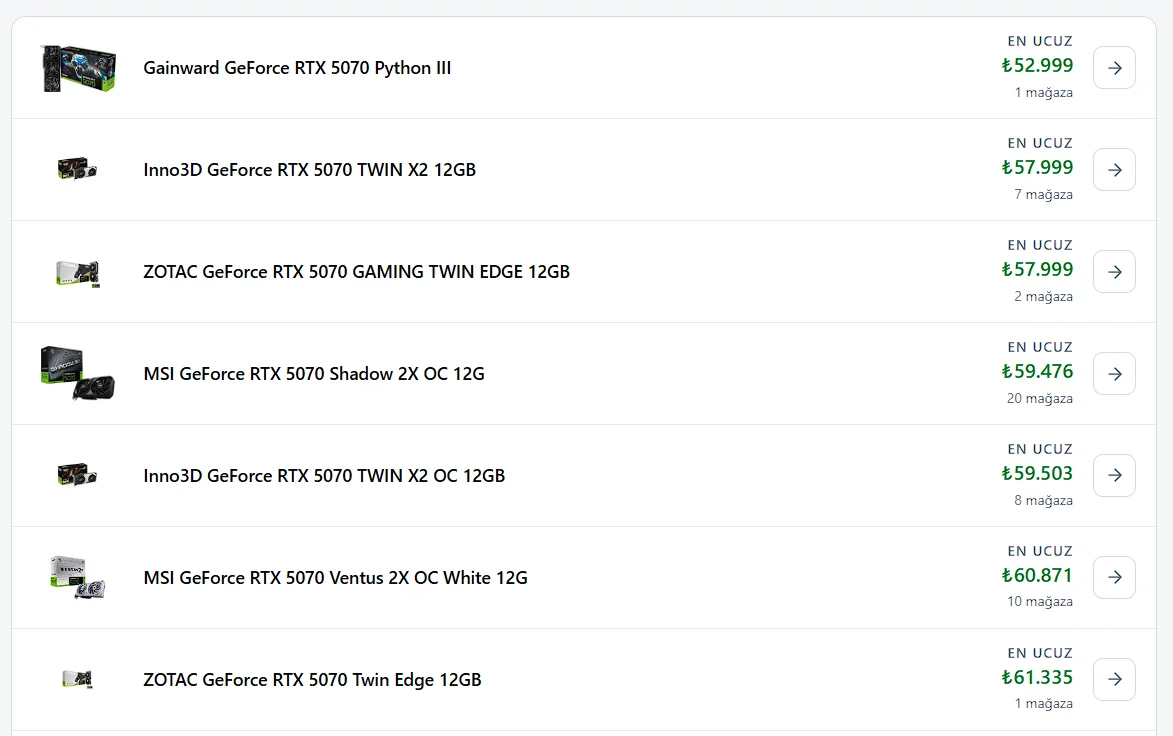Click the ZOTAC GAMING TWIN EDGE thumbnail

(x=78, y=272)
